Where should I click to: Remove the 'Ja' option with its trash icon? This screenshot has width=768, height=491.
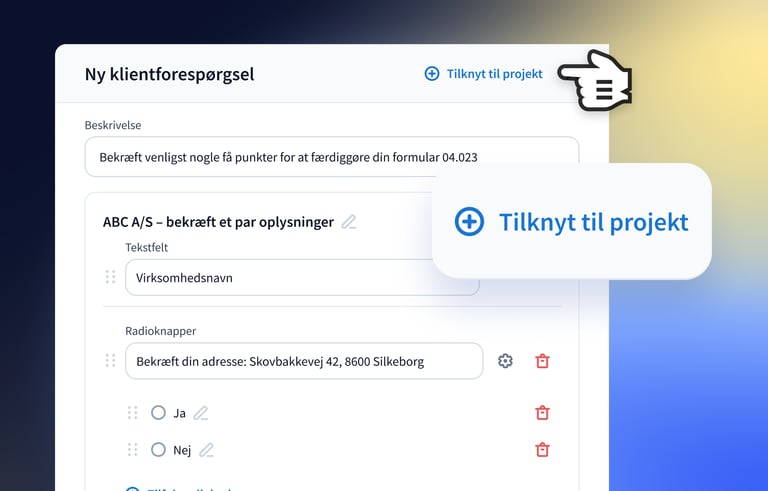click(x=542, y=412)
